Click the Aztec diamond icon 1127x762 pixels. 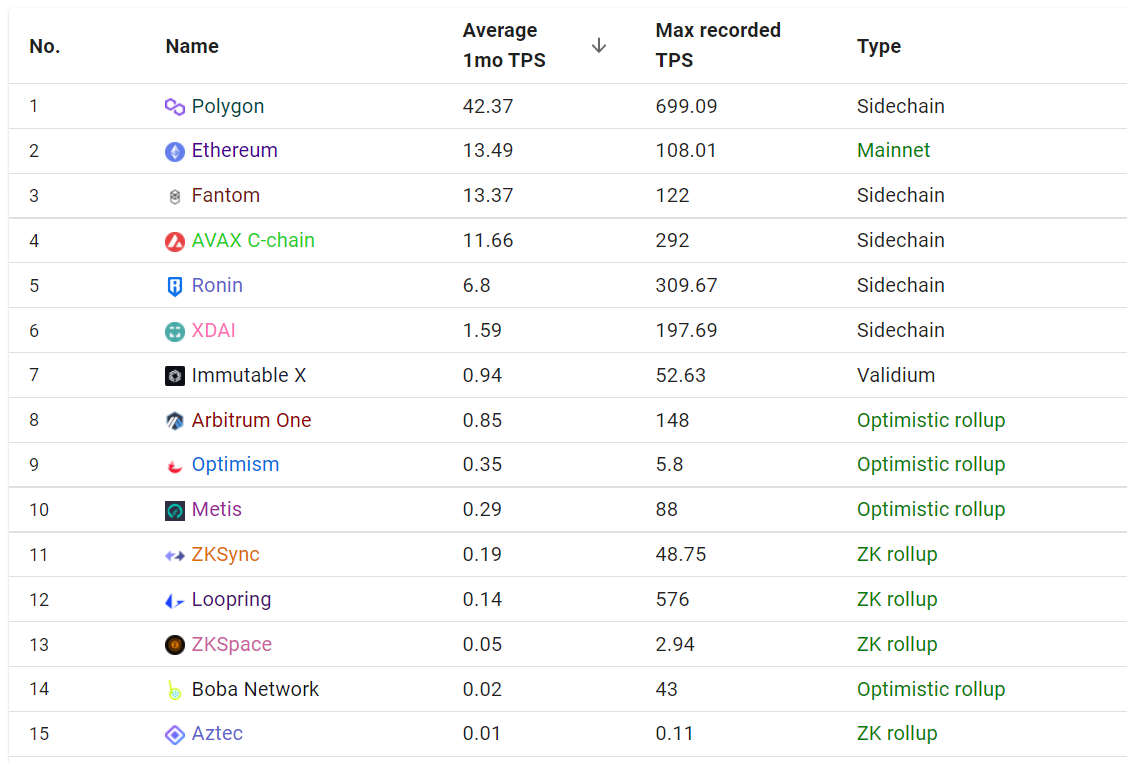[175, 735]
